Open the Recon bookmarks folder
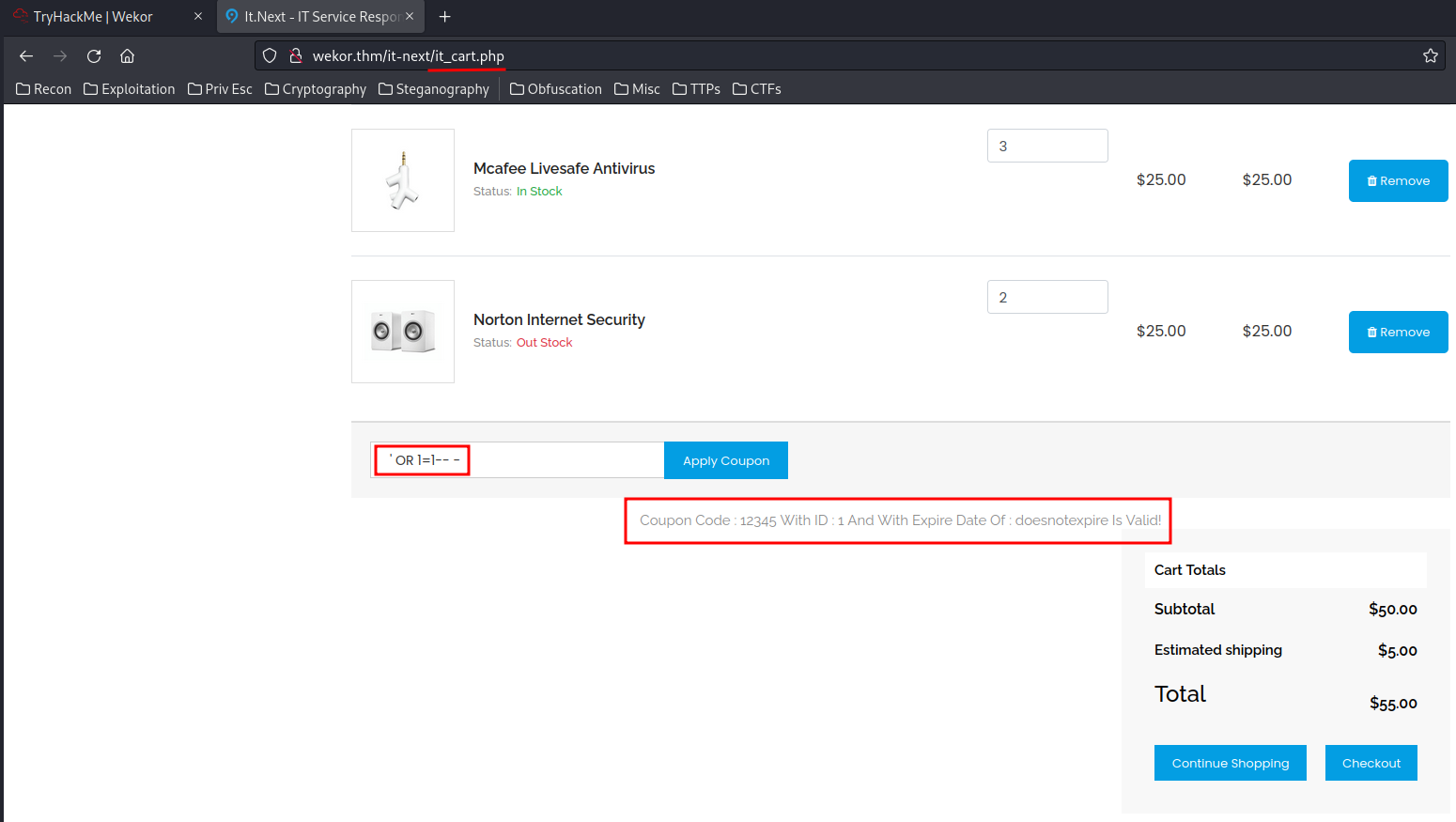This screenshot has height=822, width=1456. [44, 89]
